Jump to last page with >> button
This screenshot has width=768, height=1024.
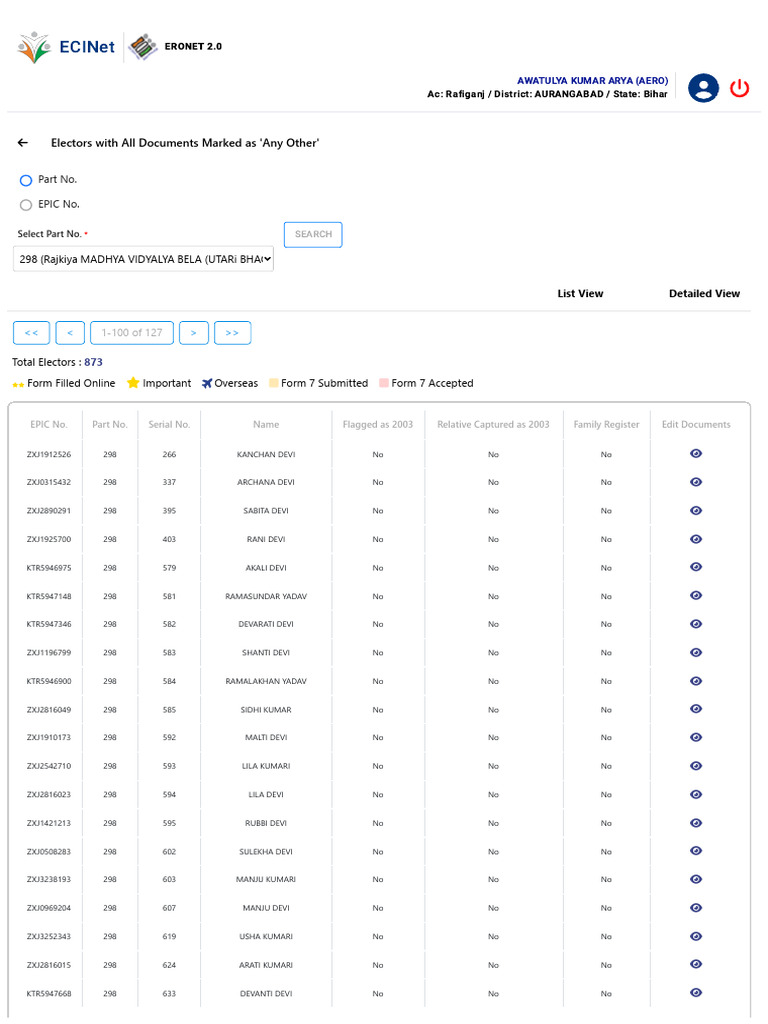(x=232, y=332)
